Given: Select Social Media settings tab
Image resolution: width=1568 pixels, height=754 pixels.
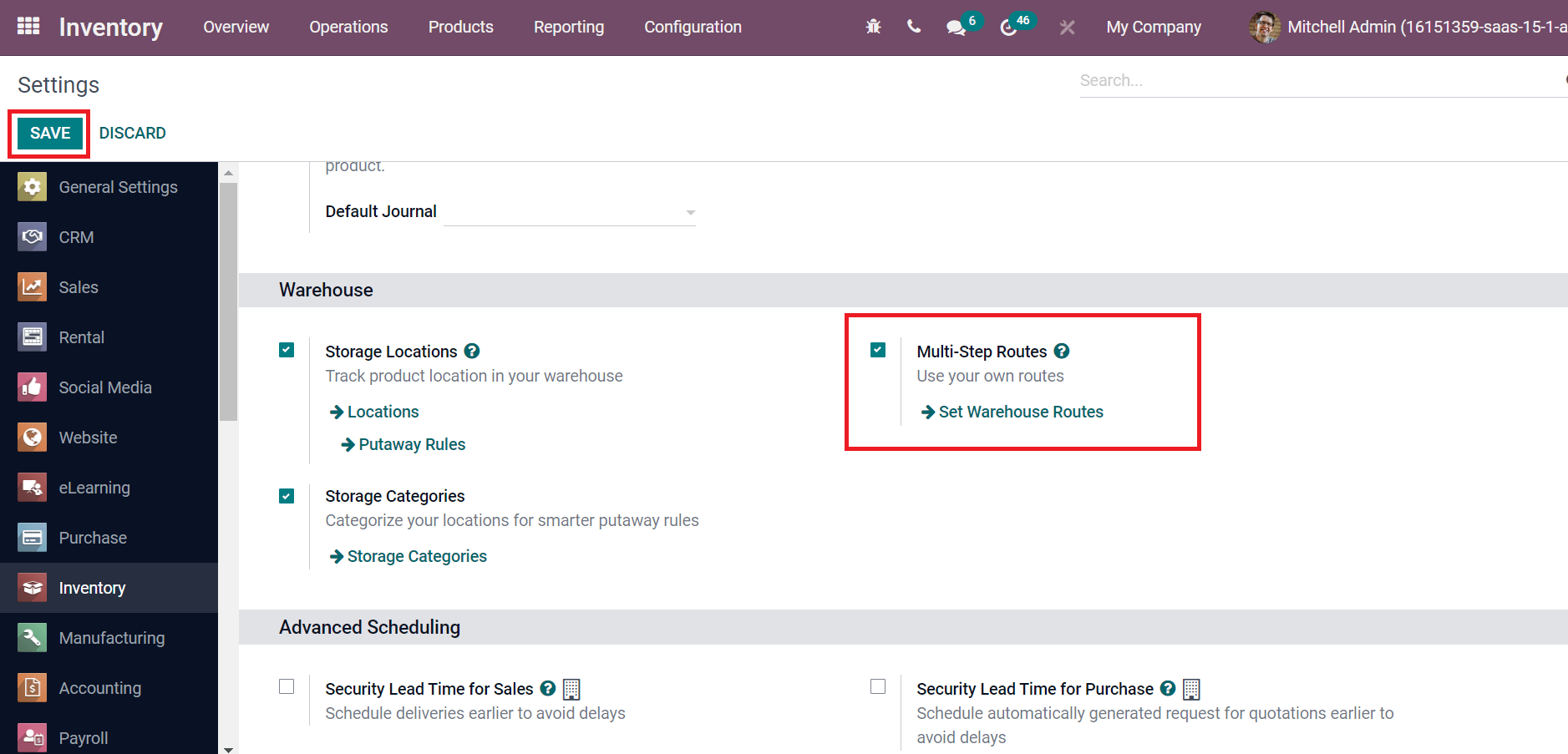Looking at the screenshot, I should coord(109,387).
